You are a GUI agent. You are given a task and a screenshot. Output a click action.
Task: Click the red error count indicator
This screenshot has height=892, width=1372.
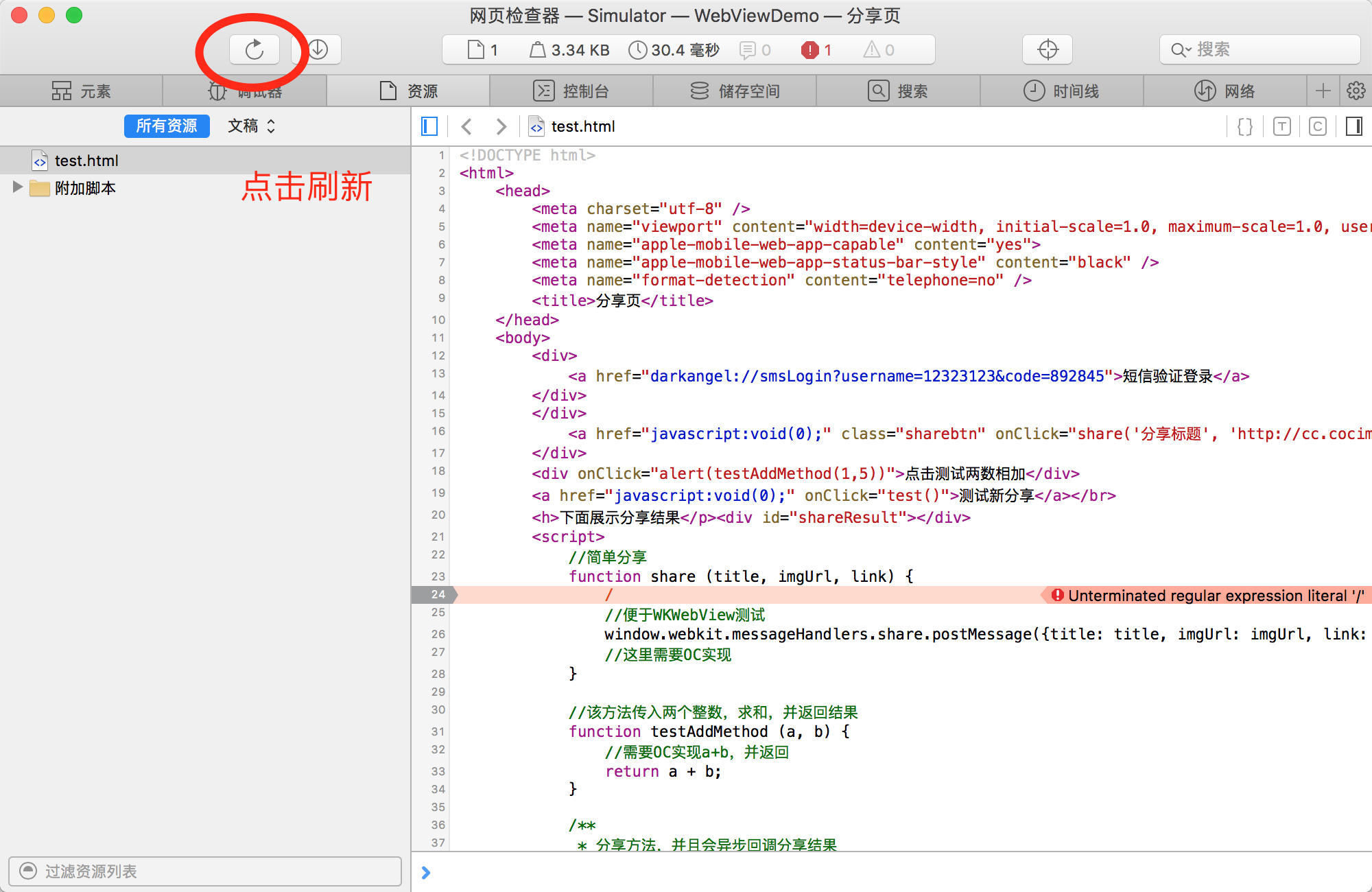click(x=816, y=49)
